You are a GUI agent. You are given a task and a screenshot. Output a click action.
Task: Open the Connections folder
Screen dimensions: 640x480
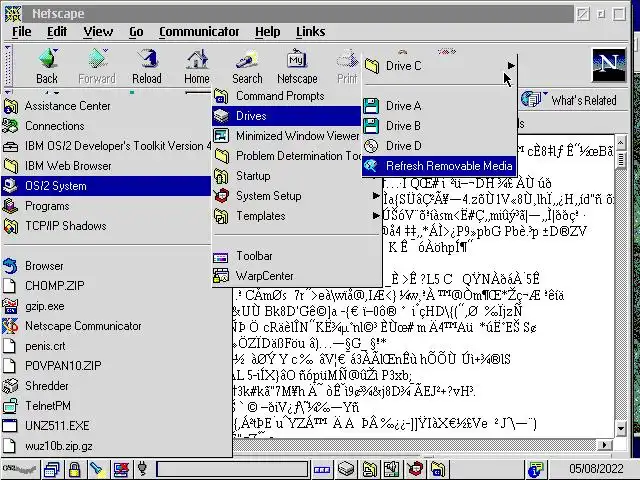(106, 126)
